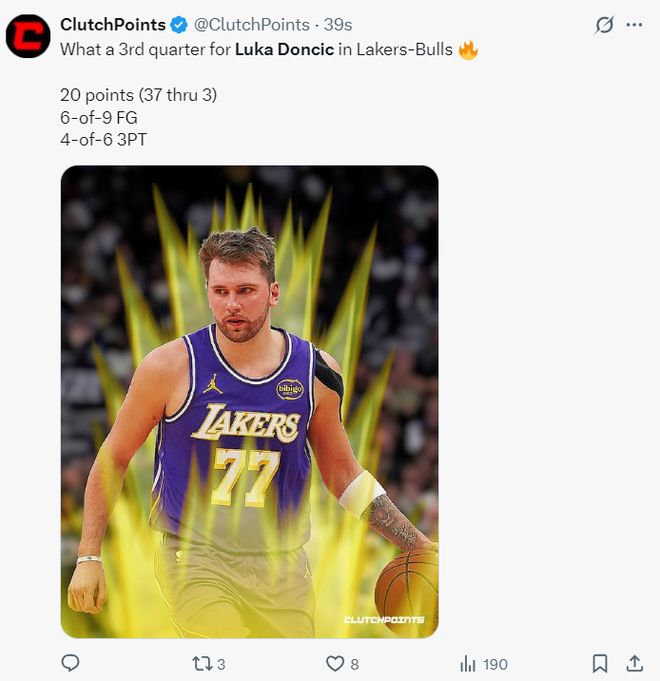Click the like count number 8
Screen dimensions: 660x681
pyautogui.click(x=355, y=664)
